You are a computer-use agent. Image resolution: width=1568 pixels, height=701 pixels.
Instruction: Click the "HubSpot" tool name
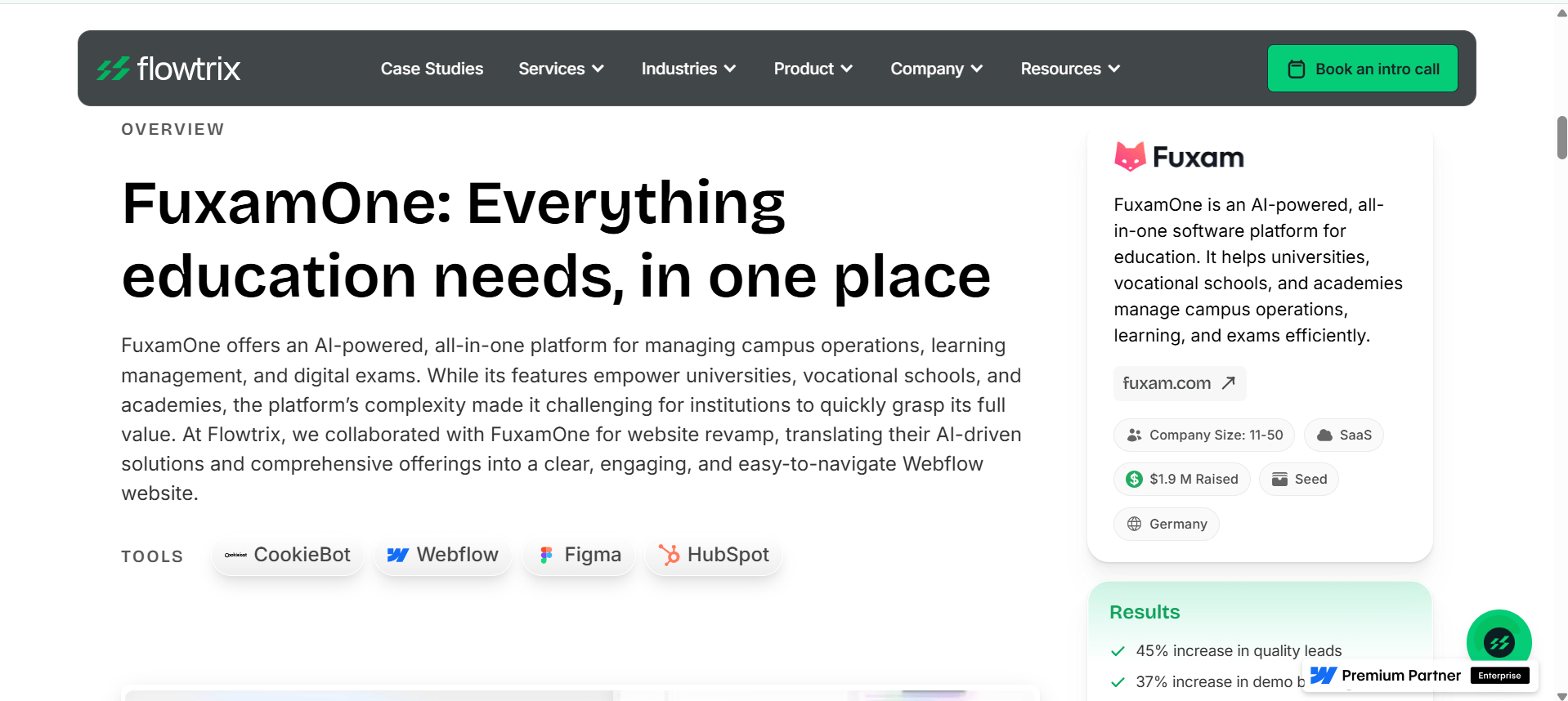pyautogui.click(x=728, y=555)
